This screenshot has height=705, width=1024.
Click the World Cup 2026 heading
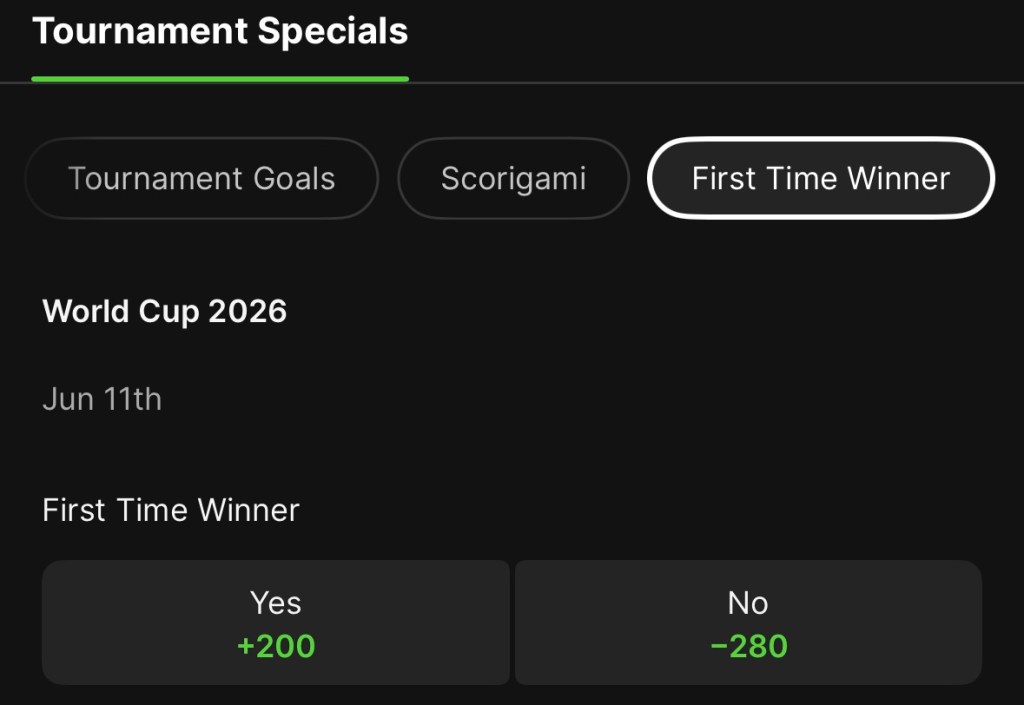click(x=165, y=311)
